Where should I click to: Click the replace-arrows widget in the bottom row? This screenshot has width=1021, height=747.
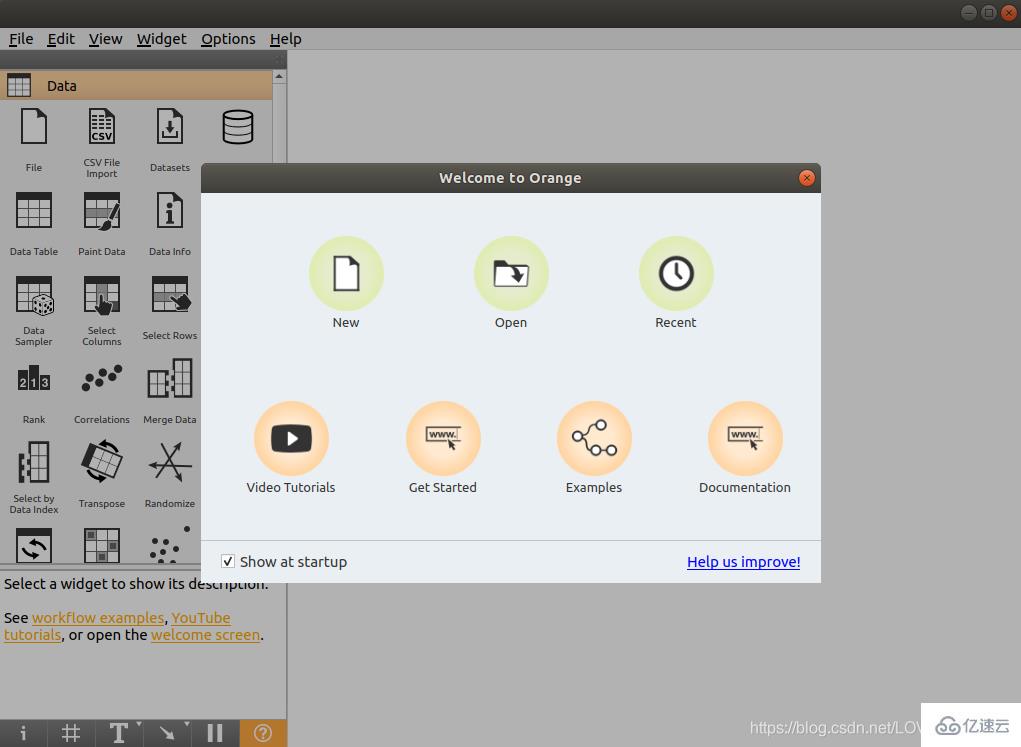(34, 546)
